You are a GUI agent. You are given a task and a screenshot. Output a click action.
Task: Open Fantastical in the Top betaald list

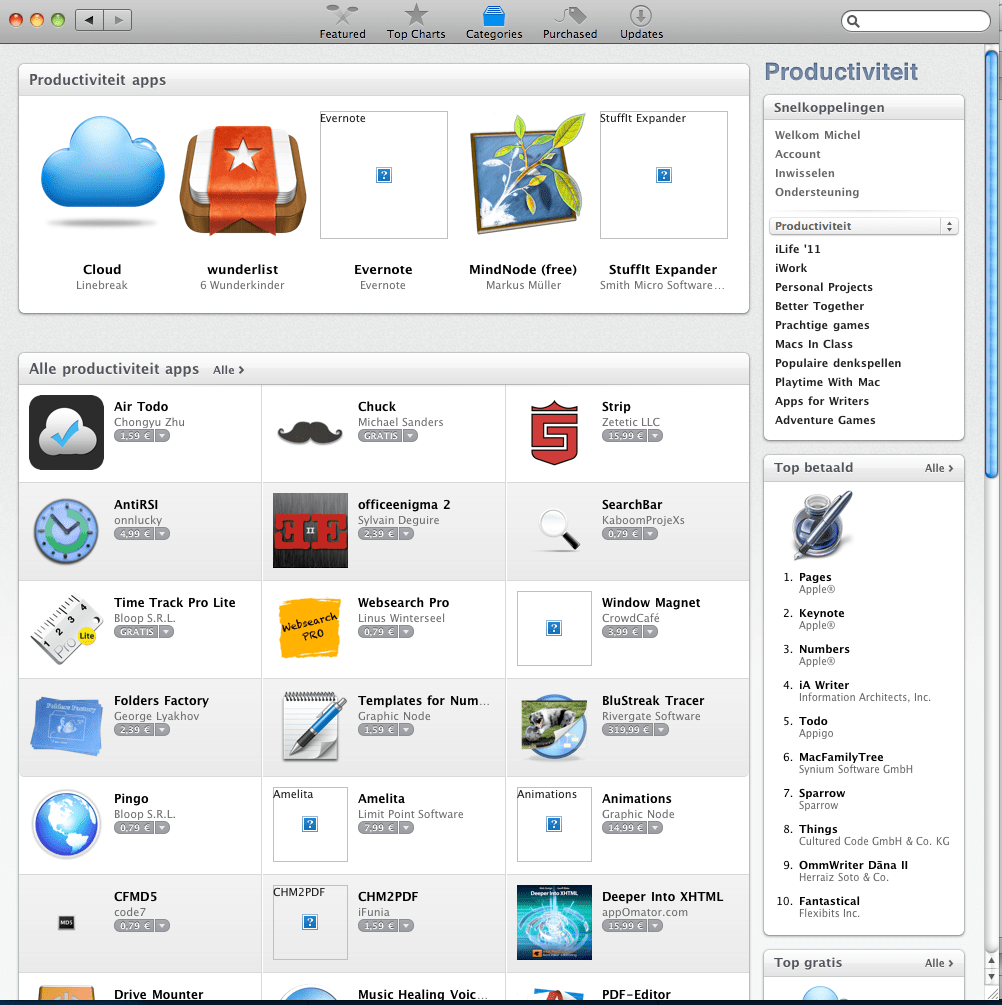[829, 901]
